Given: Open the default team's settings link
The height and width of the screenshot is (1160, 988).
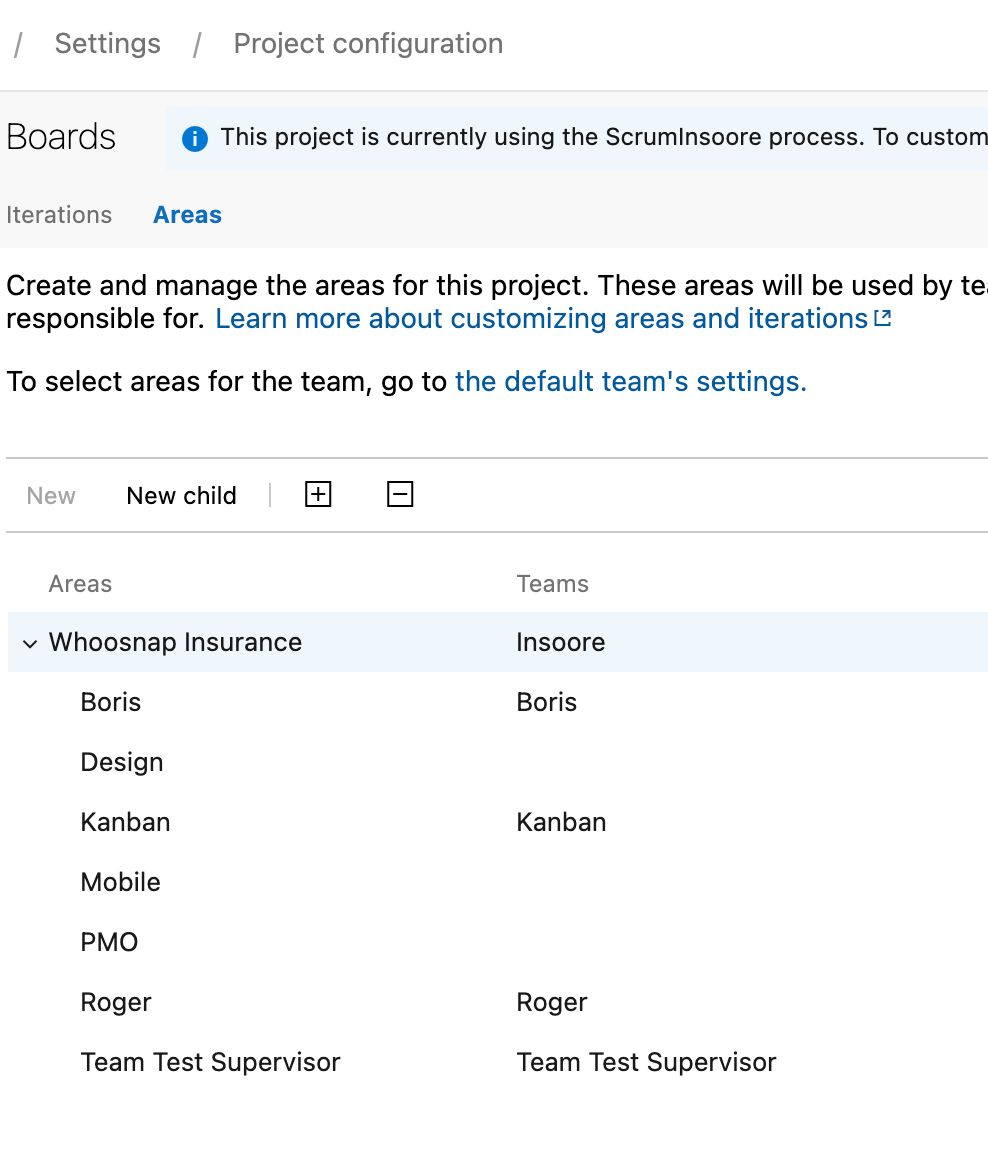Looking at the screenshot, I should pyautogui.click(x=630, y=382).
